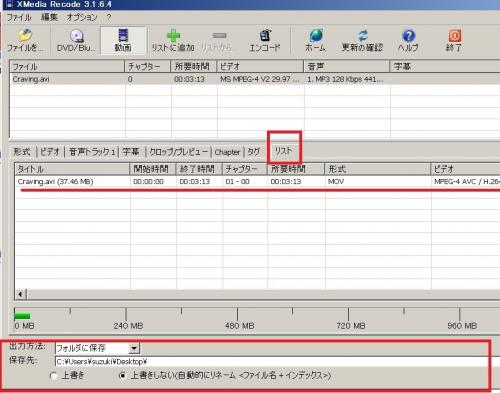Viewport: 500px width, 393px height.
Task: Select the 動画 toolbar button
Action: [x=123, y=40]
